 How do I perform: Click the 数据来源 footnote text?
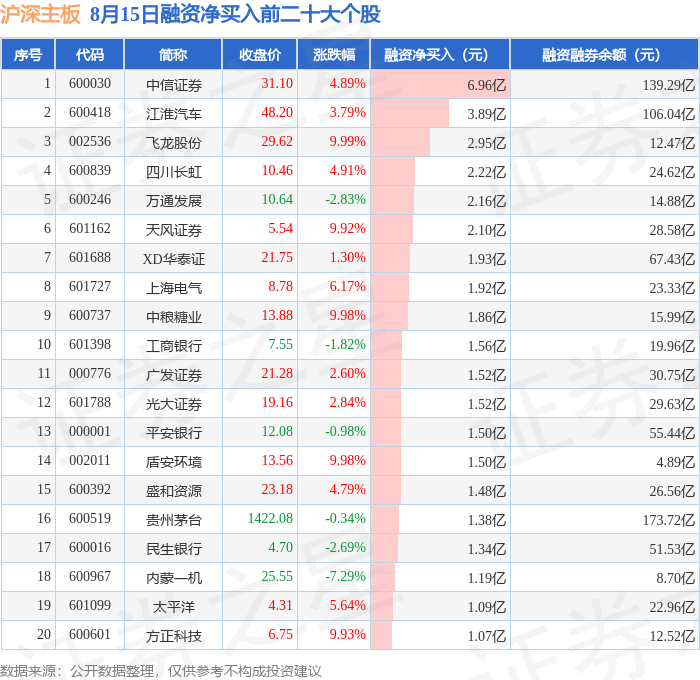[x=161, y=671]
